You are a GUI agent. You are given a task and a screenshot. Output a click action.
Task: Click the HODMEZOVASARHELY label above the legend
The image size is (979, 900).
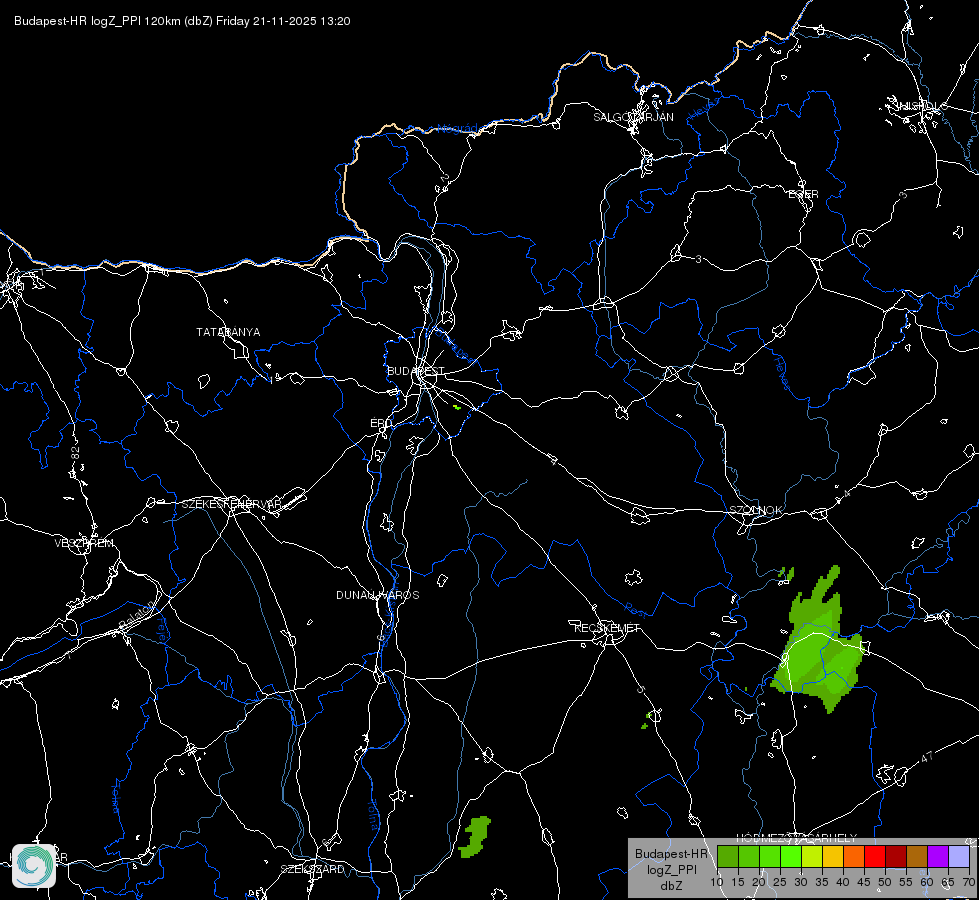tap(796, 838)
